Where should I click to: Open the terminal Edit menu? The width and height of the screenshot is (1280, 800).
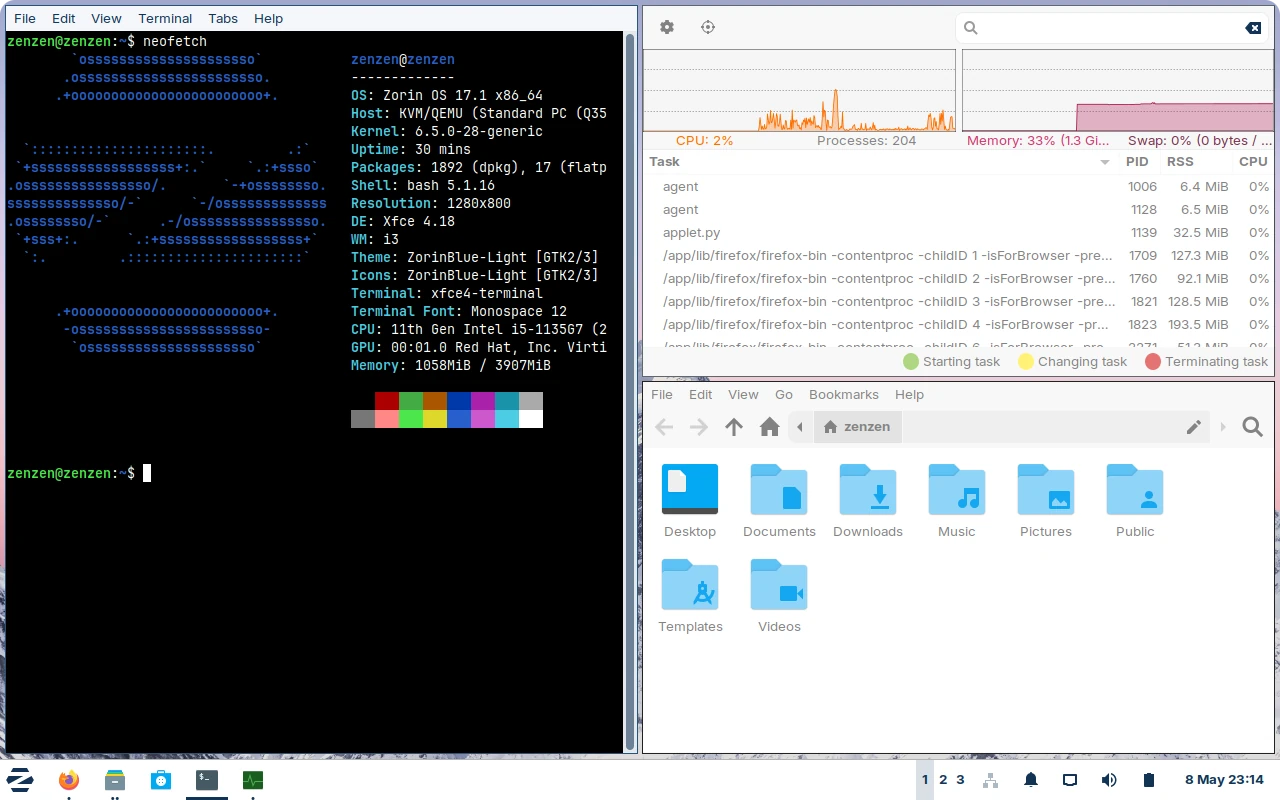[64, 18]
